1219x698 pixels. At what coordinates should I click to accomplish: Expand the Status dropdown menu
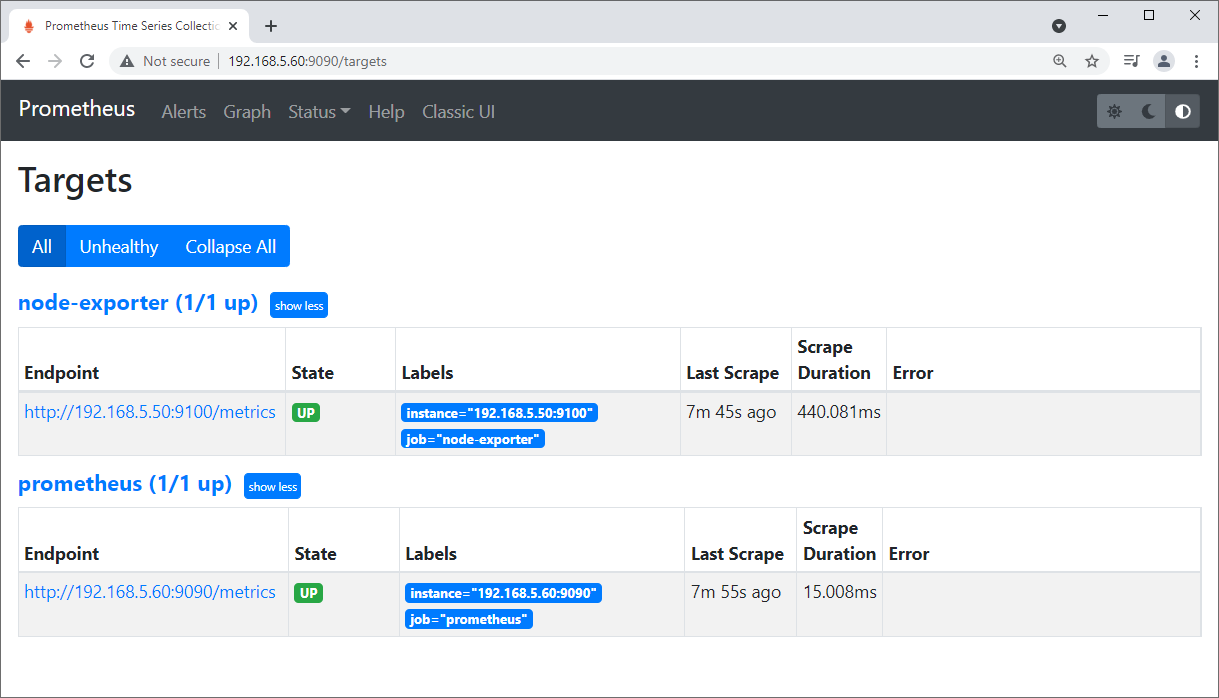click(319, 112)
